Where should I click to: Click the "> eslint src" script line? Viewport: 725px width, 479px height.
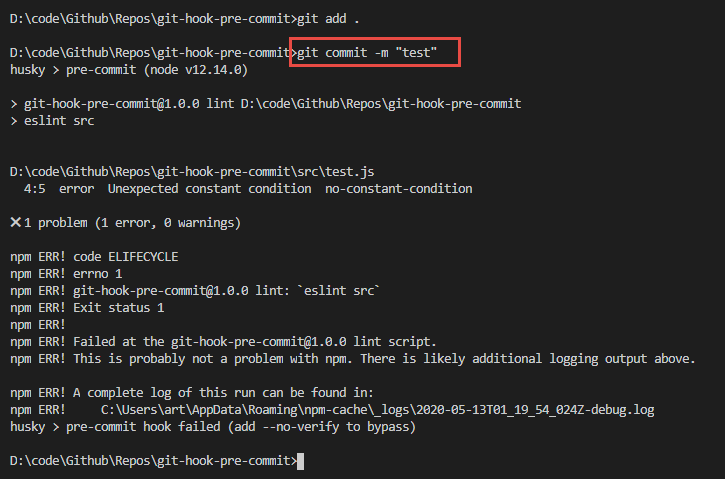point(52,121)
